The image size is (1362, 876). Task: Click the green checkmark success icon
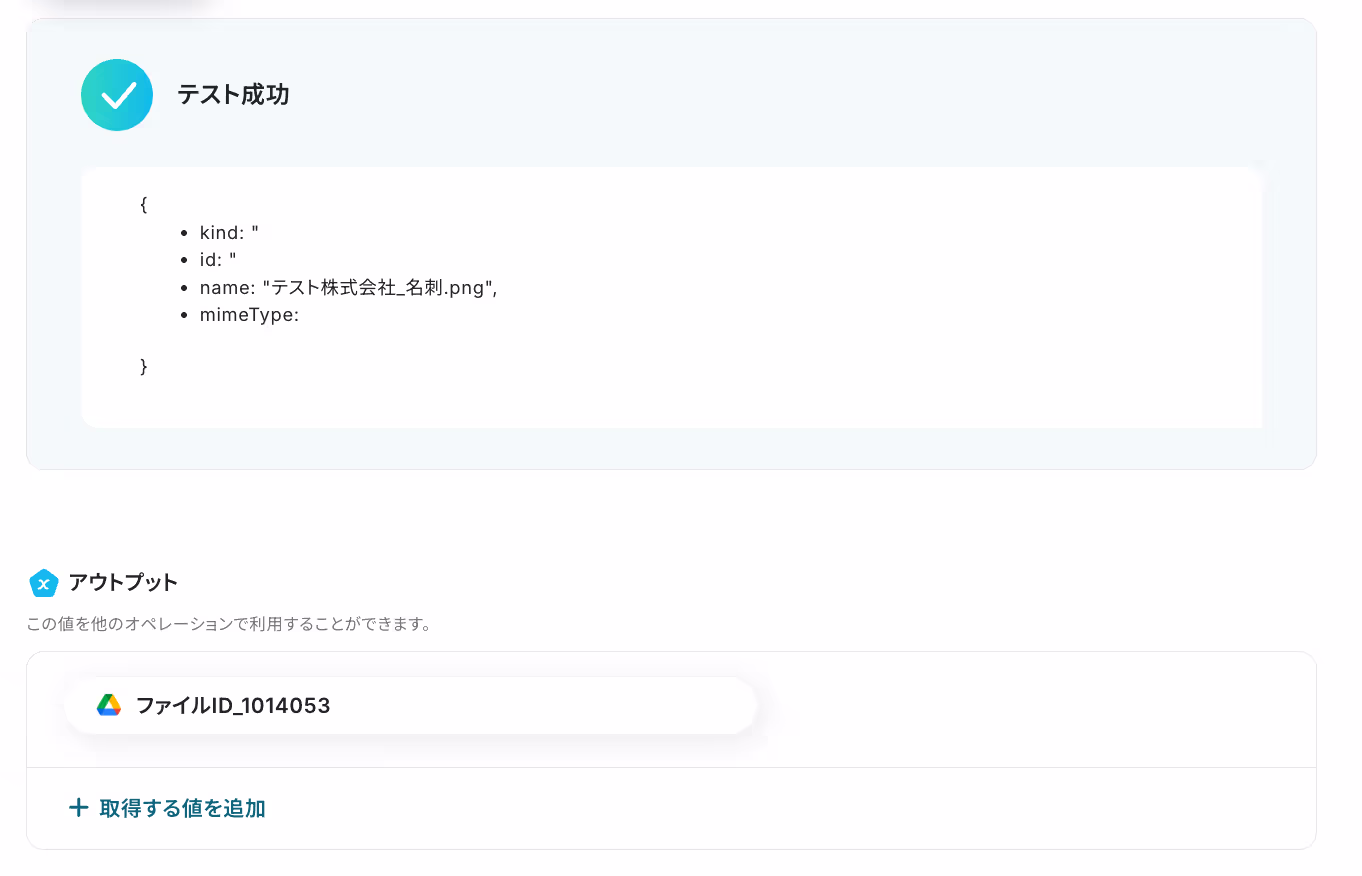coord(117,95)
